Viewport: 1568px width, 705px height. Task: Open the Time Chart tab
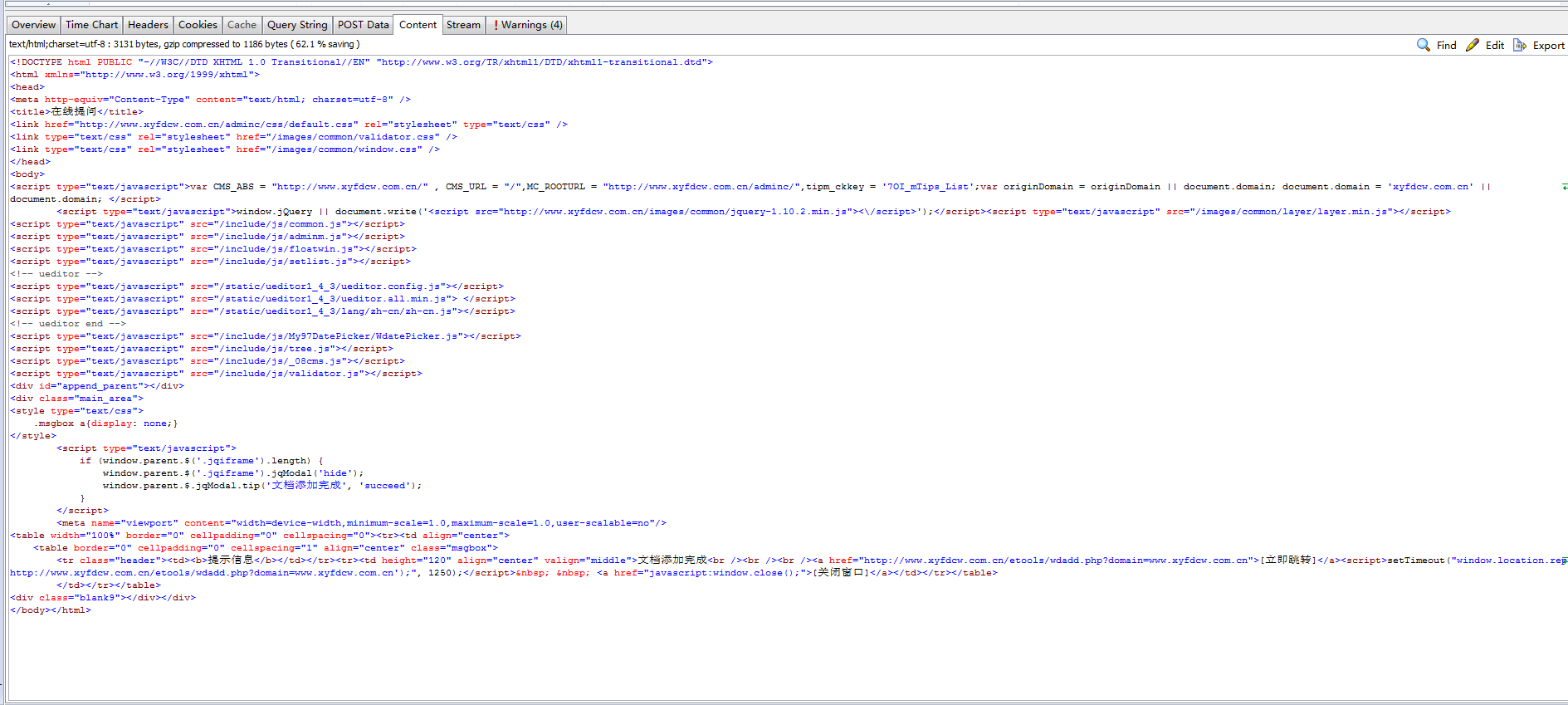click(x=91, y=25)
